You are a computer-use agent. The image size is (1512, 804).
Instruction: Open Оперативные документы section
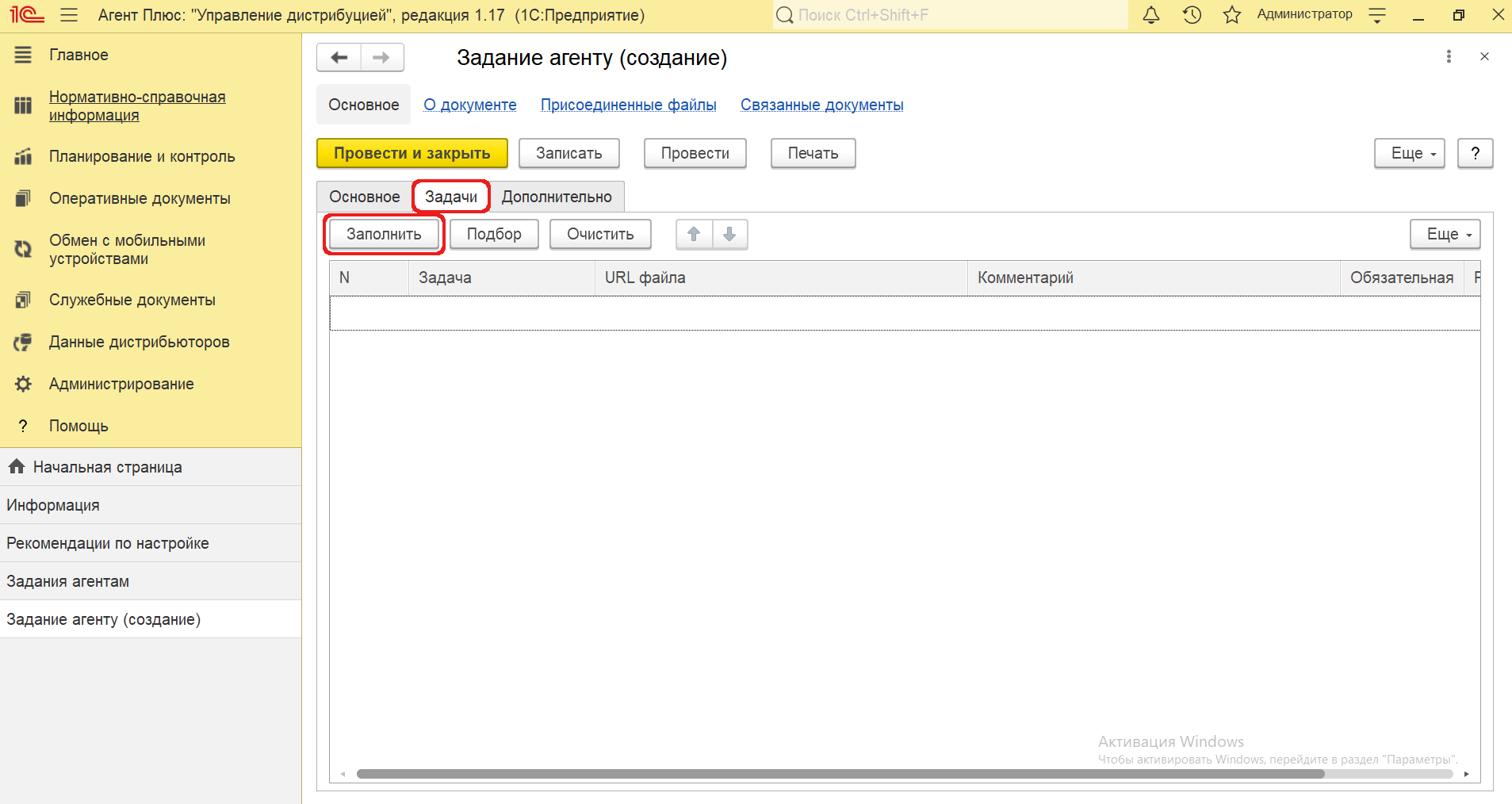(x=140, y=198)
